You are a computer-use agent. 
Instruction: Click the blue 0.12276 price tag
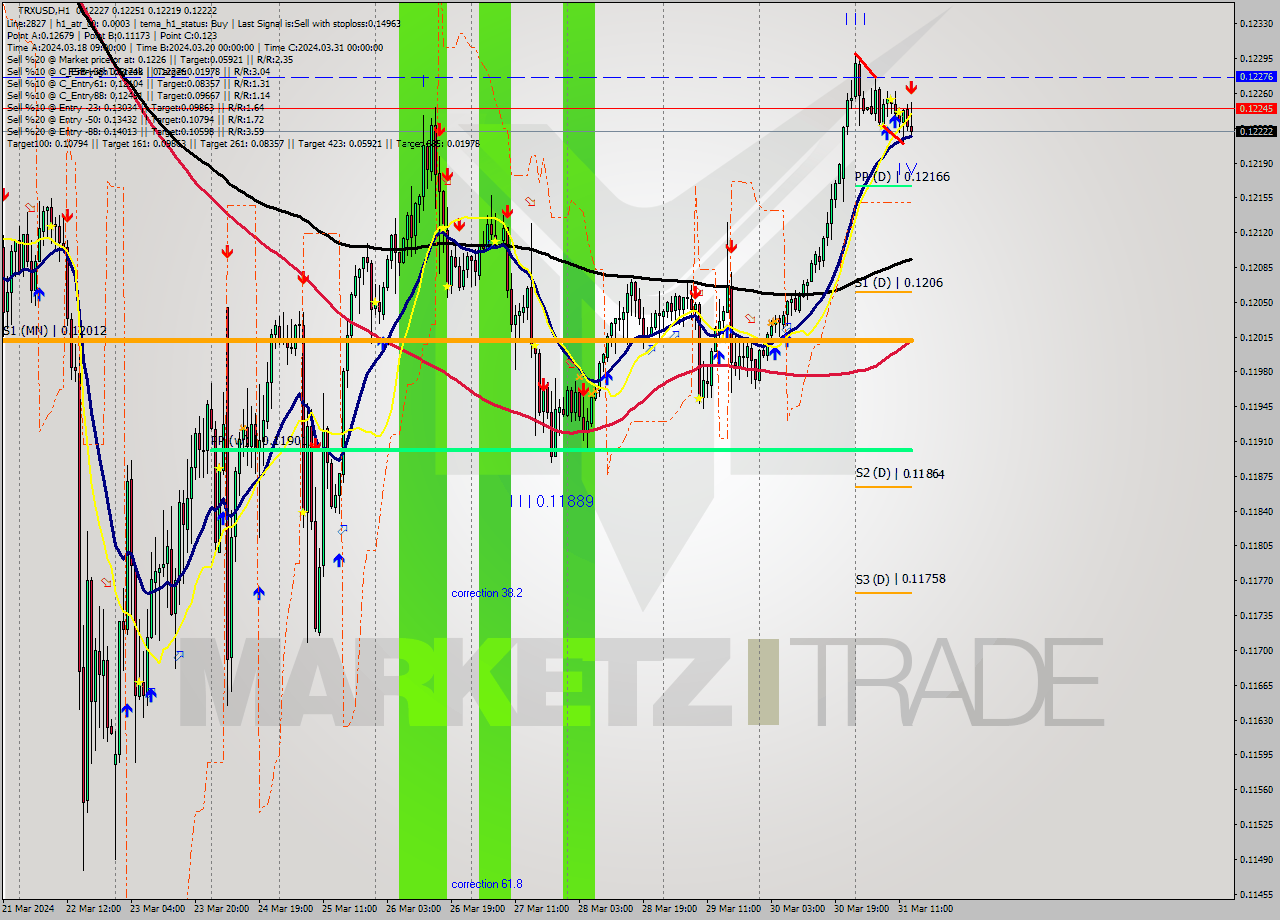[x=1255, y=76]
